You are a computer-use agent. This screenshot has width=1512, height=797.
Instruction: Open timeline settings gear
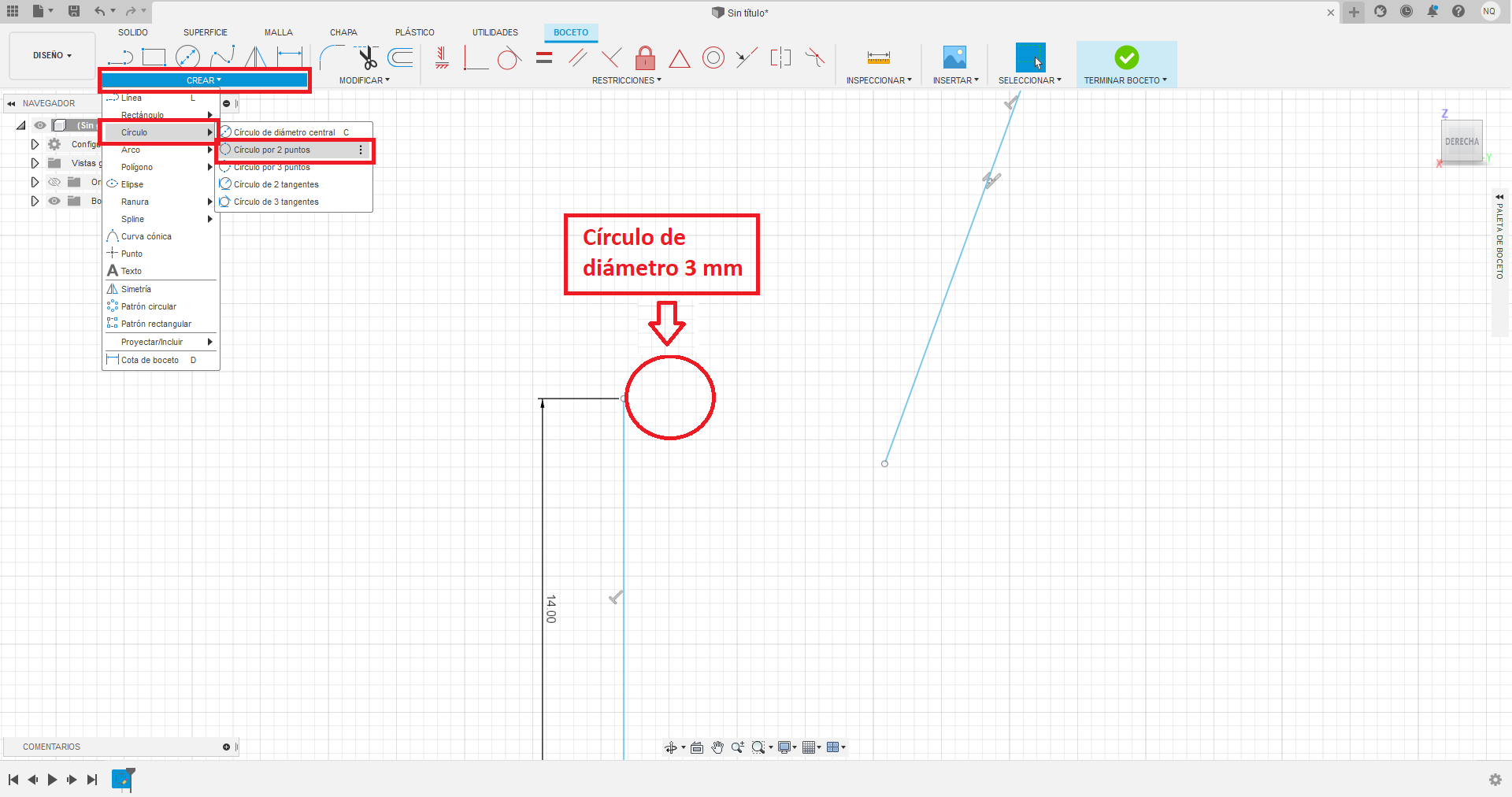(x=1495, y=780)
